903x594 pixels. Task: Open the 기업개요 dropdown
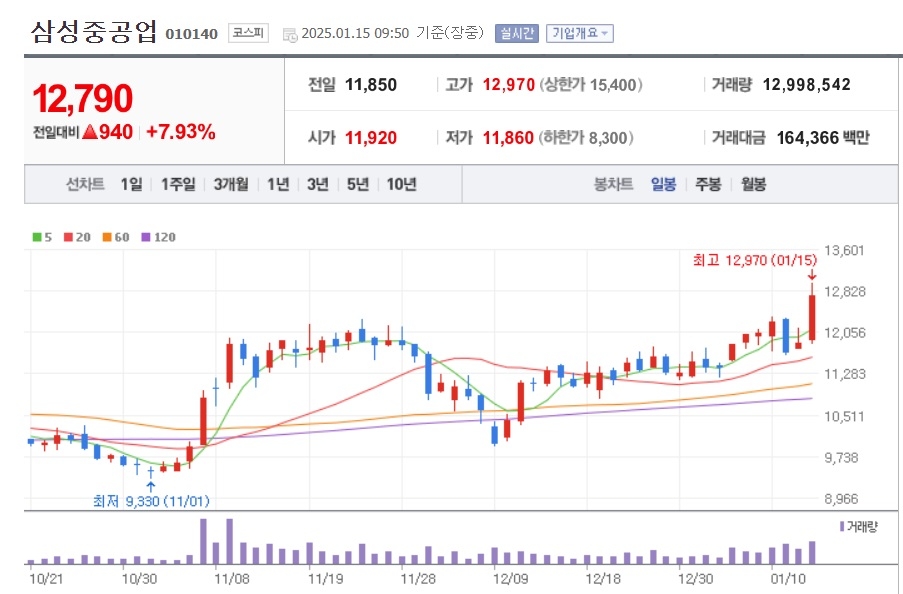click(x=579, y=33)
